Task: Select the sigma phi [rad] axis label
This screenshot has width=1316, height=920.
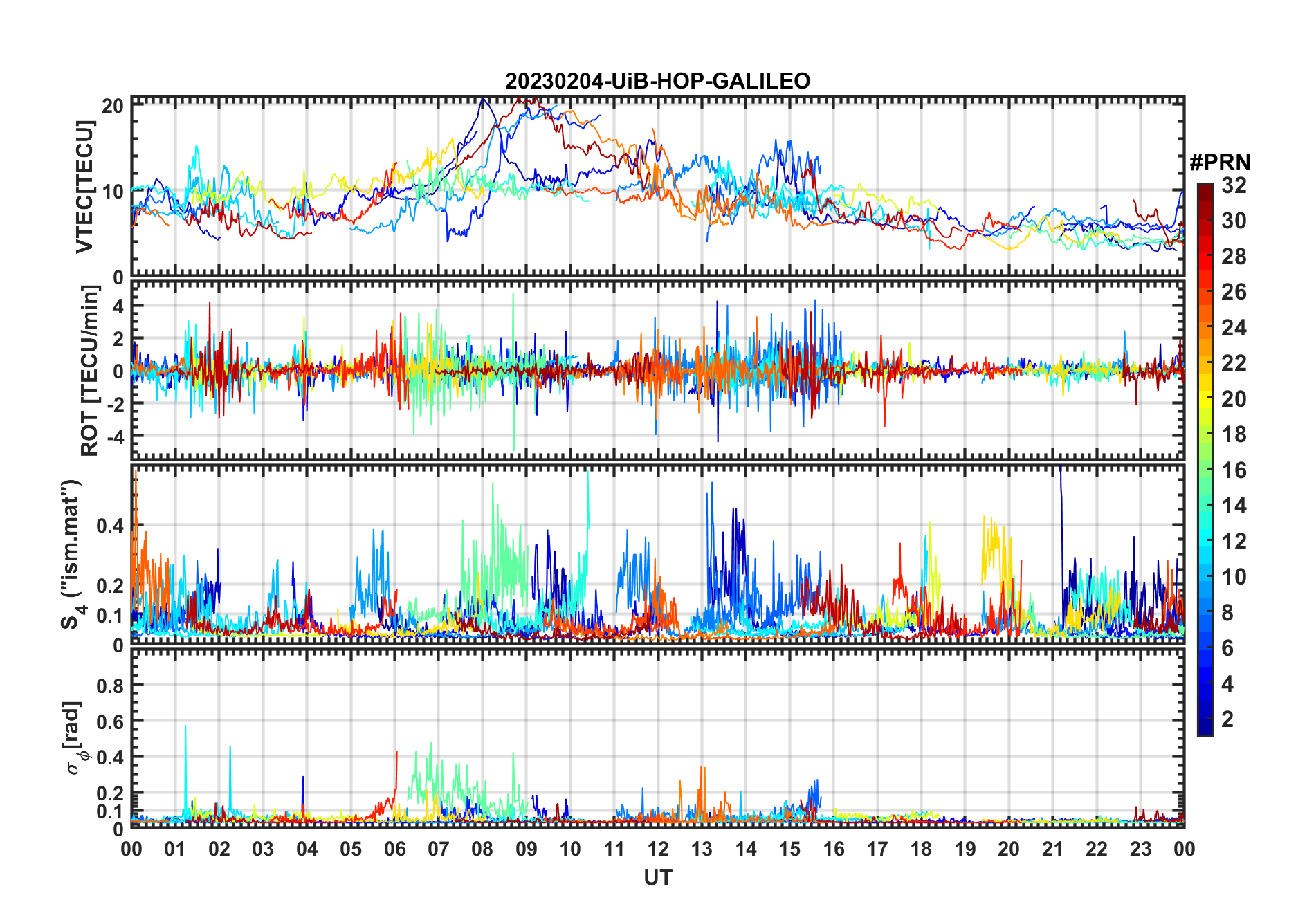Action: tap(76, 737)
